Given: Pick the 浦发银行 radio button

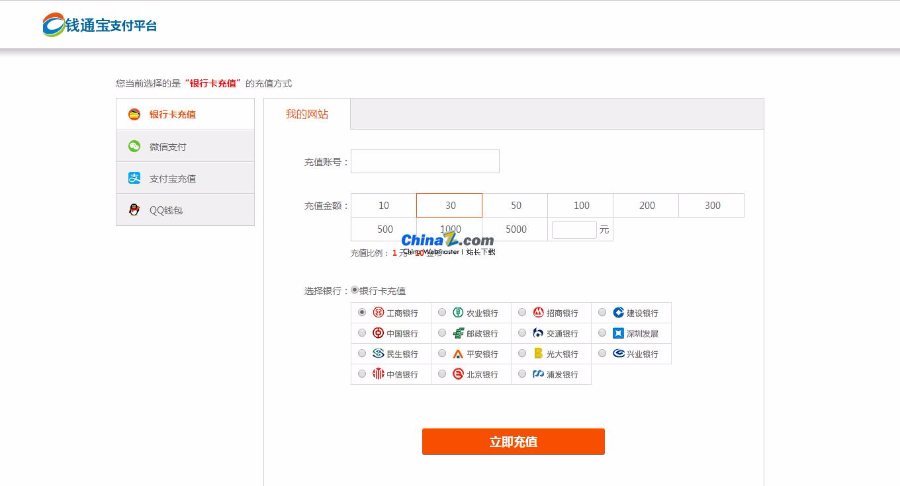Looking at the screenshot, I should click(522, 374).
